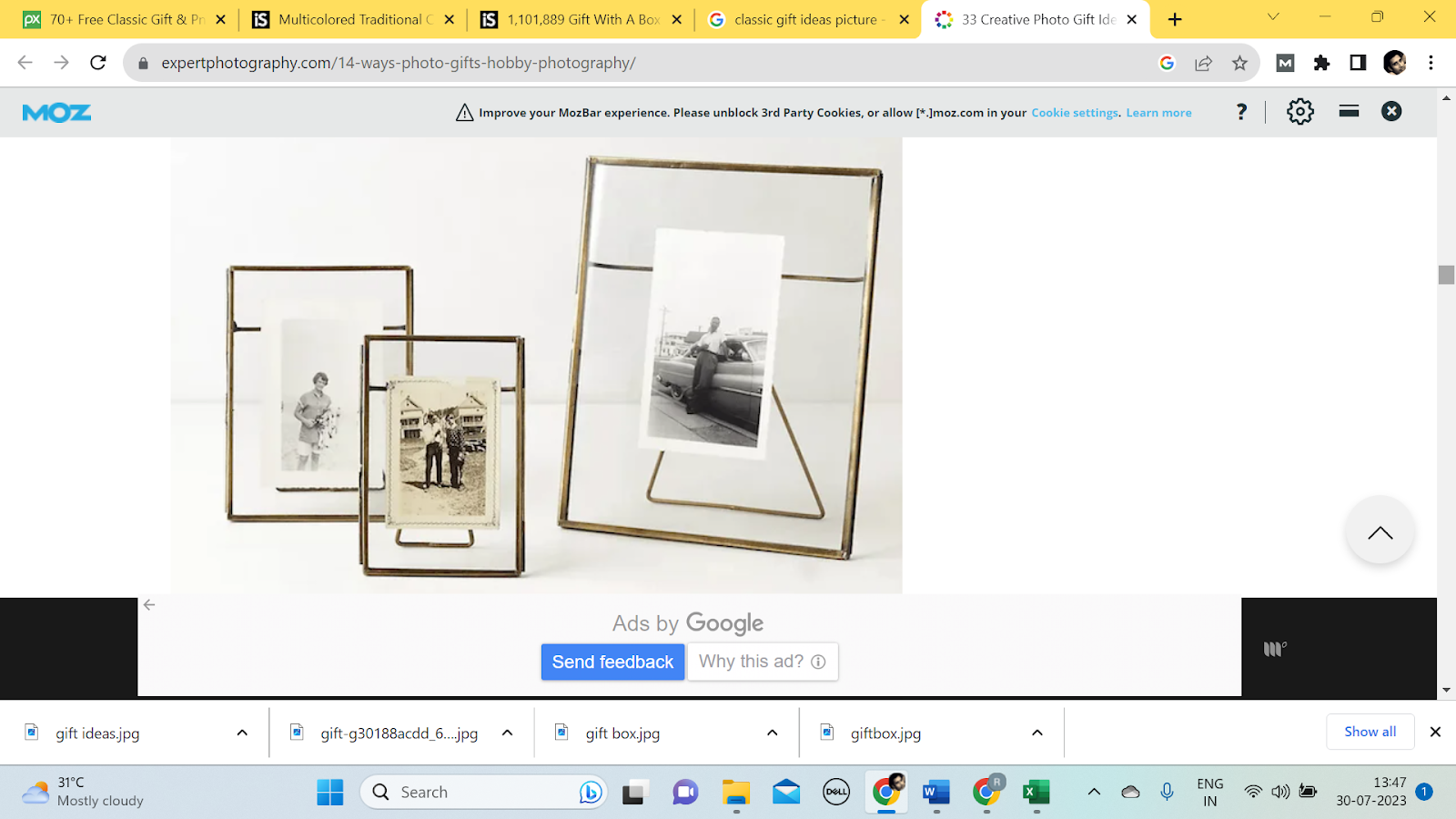Switch to classic gift ideas picture tab
Screen dimensions: 1456x819
click(x=805, y=19)
